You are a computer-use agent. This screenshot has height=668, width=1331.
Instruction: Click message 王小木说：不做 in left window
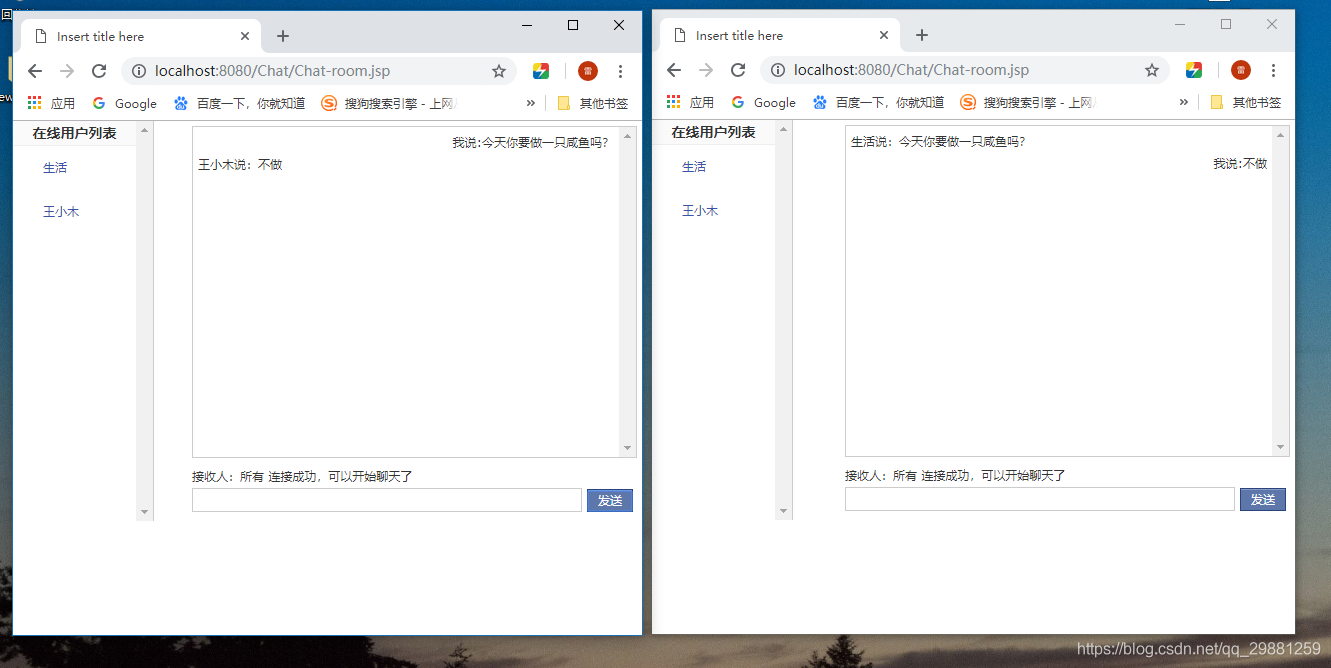click(x=240, y=165)
